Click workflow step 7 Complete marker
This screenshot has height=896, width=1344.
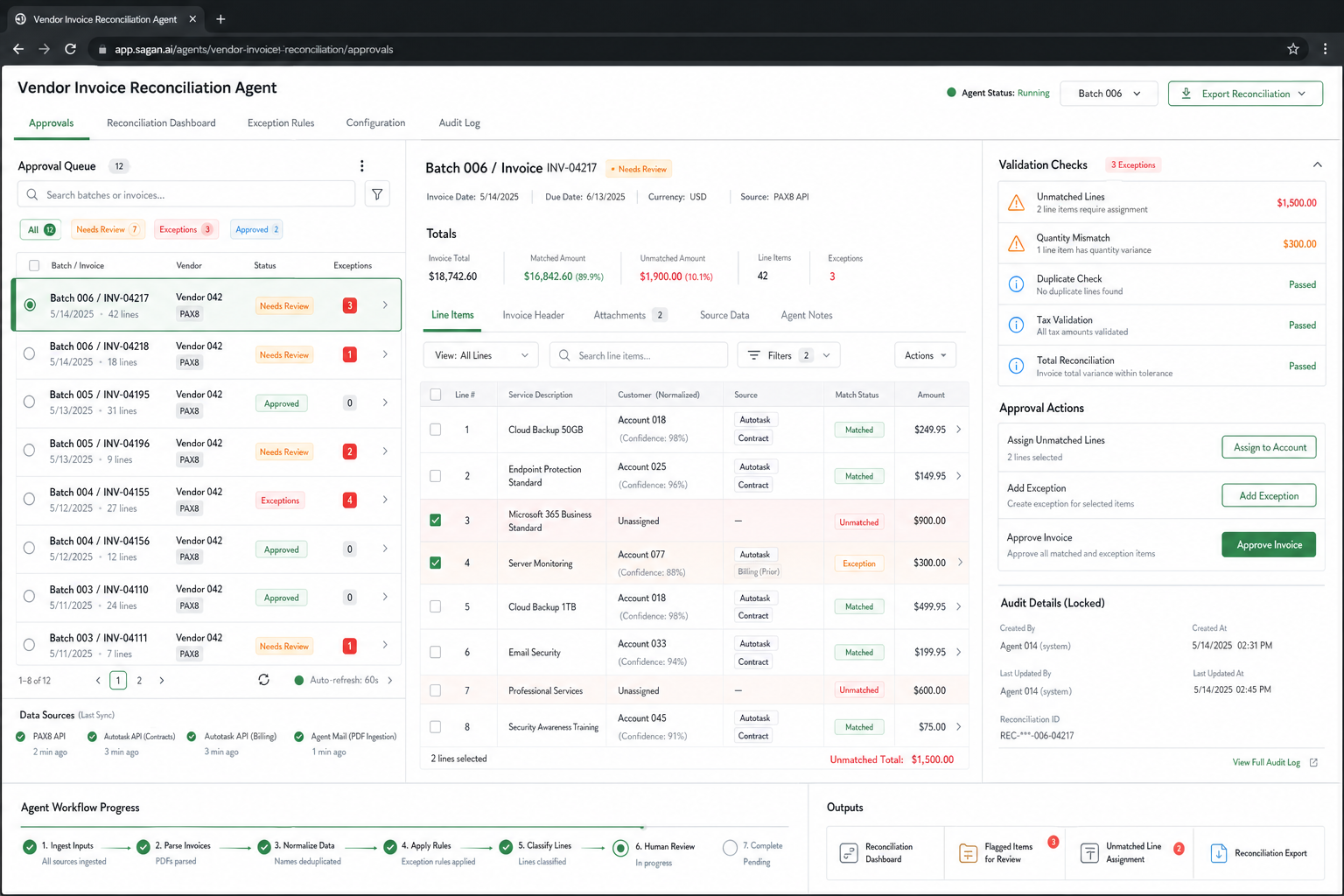(730, 847)
